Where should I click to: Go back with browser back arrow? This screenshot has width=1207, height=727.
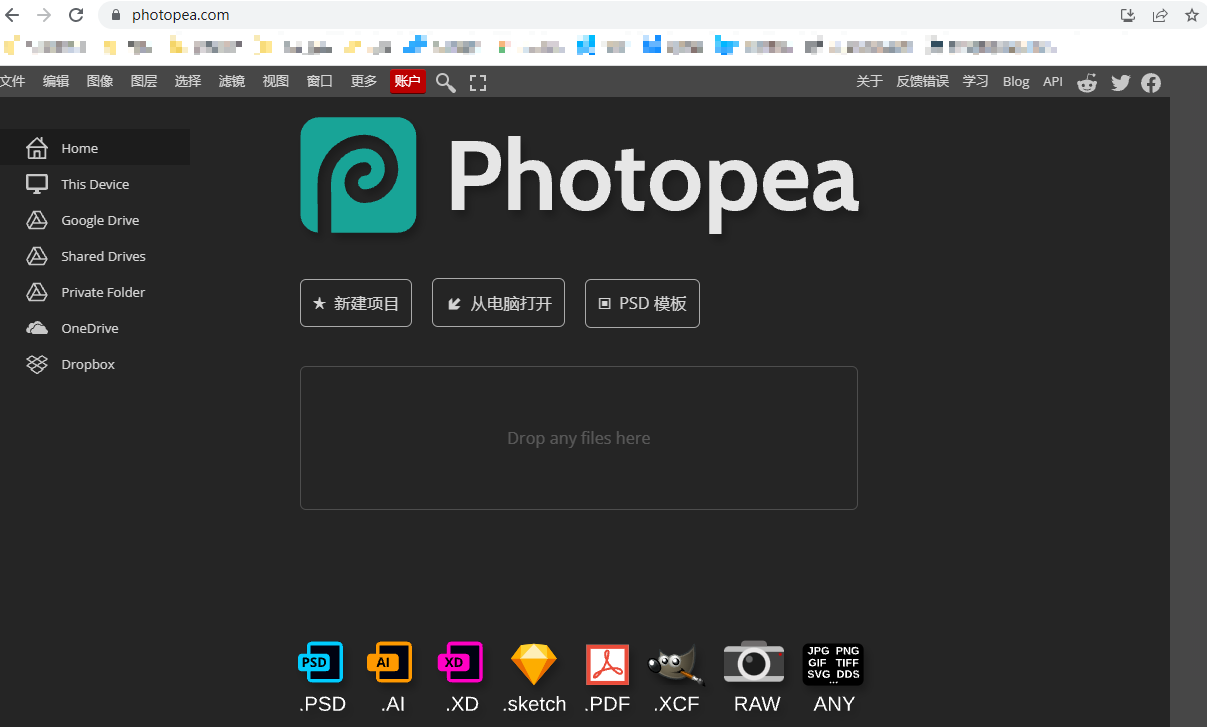(13, 15)
